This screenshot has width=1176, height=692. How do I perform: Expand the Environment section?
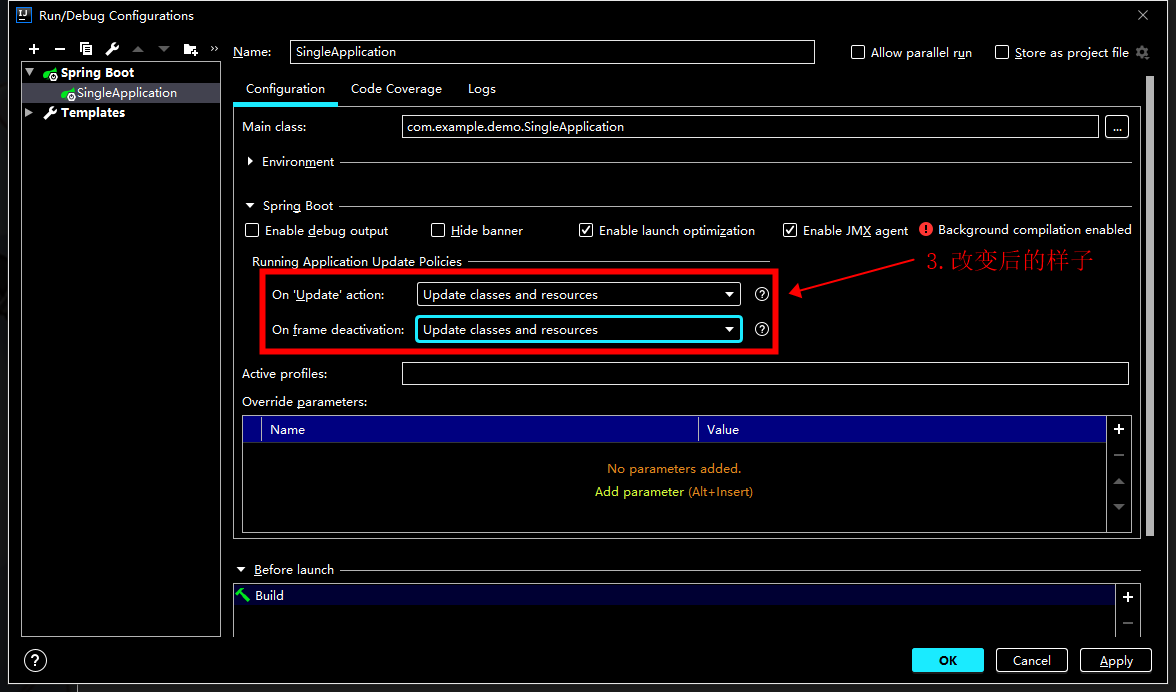[250, 162]
